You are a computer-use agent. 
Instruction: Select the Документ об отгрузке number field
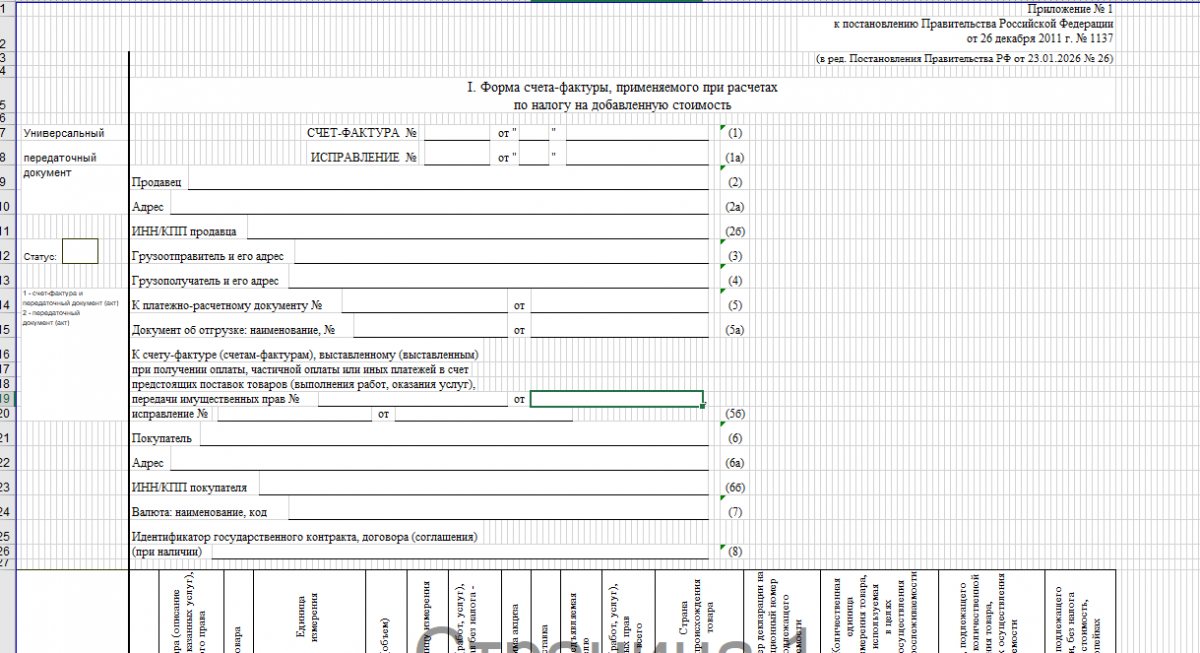click(430, 329)
